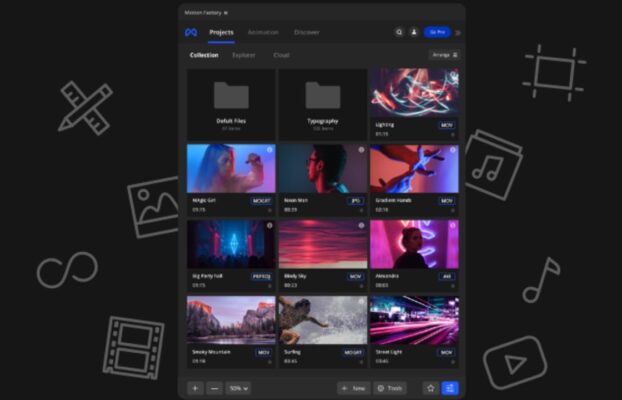This screenshot has width=622, height=400.
Task: Expand the panel using the double chevron
Action: [x=458, y=32]
